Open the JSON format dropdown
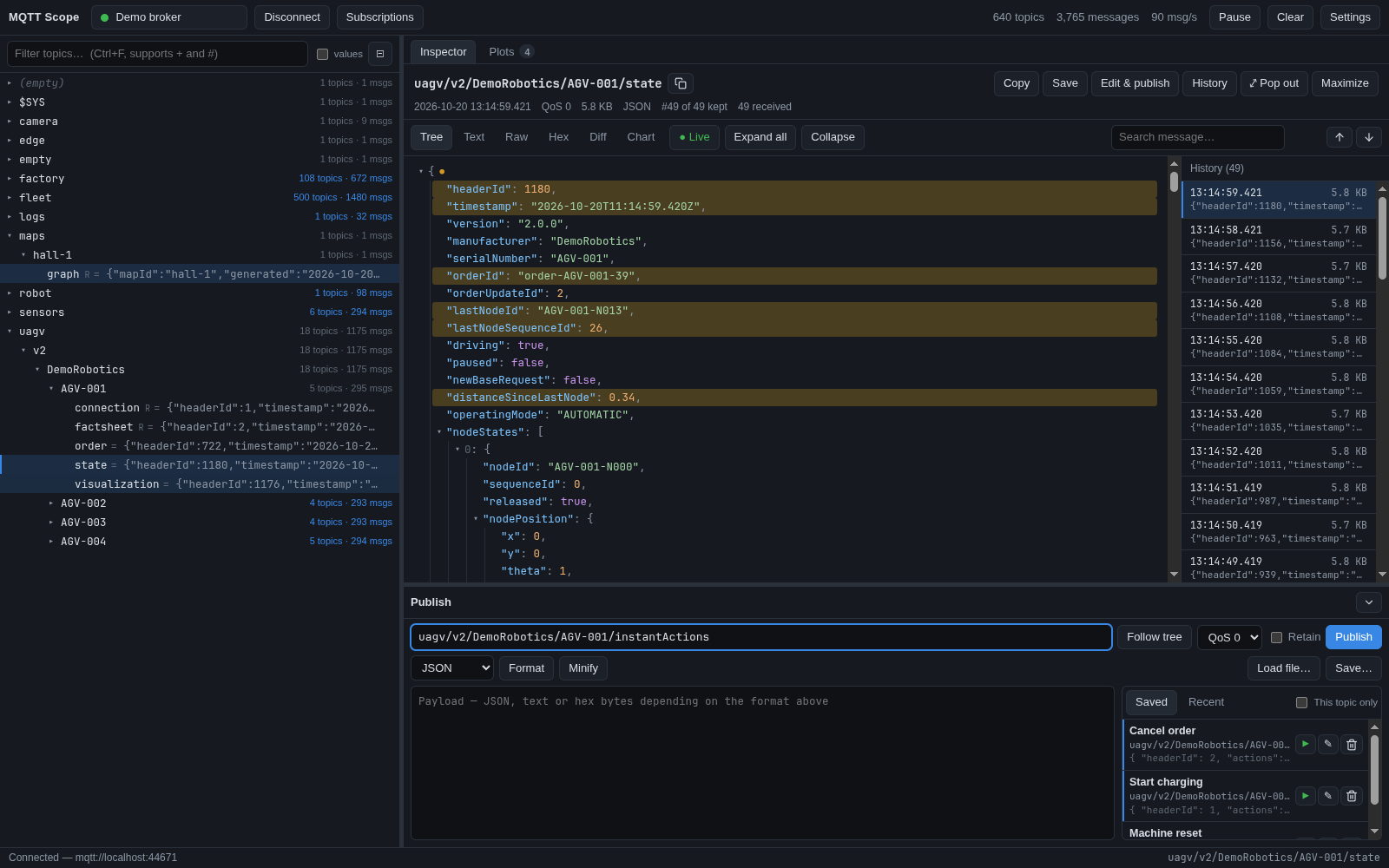The width and height of the screenshot is (1389, 868). [452, 667]
